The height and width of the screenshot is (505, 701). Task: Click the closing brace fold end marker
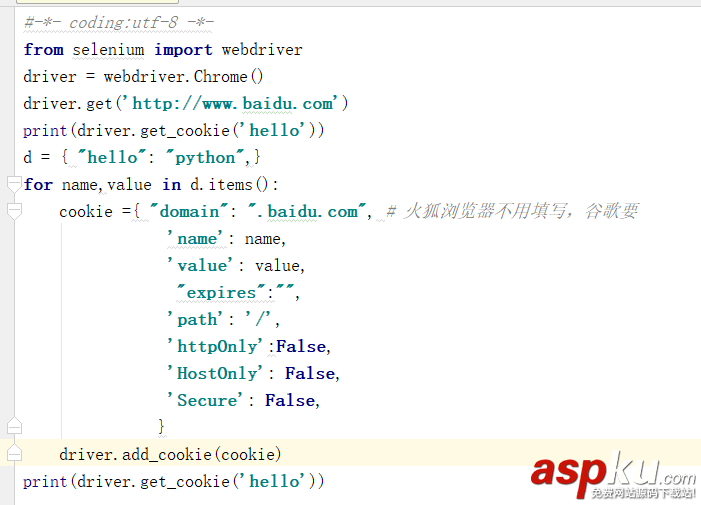point(14,426)
